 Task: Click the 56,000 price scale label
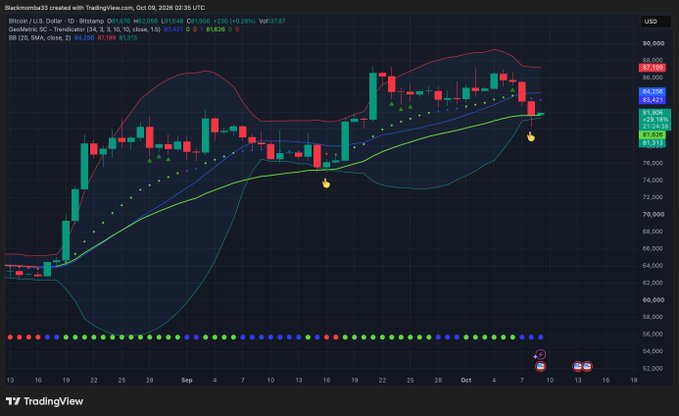653,334
